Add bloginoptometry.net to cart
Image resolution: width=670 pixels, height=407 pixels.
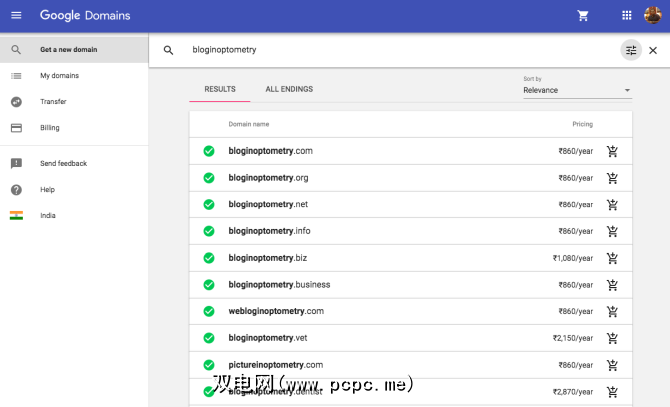tap(612, 205)
